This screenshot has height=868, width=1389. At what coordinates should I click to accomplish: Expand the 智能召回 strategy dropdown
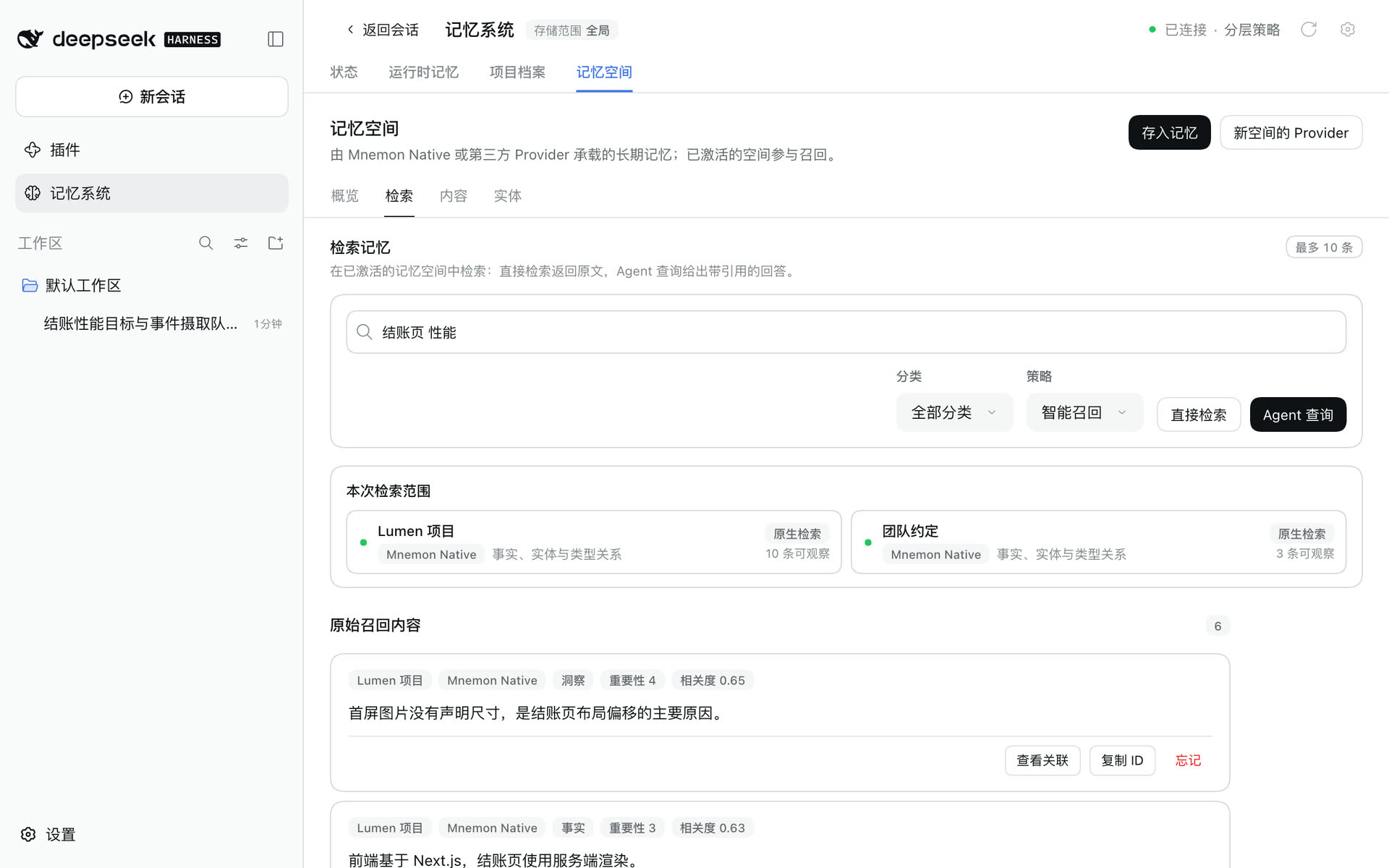click(1084, 413)
